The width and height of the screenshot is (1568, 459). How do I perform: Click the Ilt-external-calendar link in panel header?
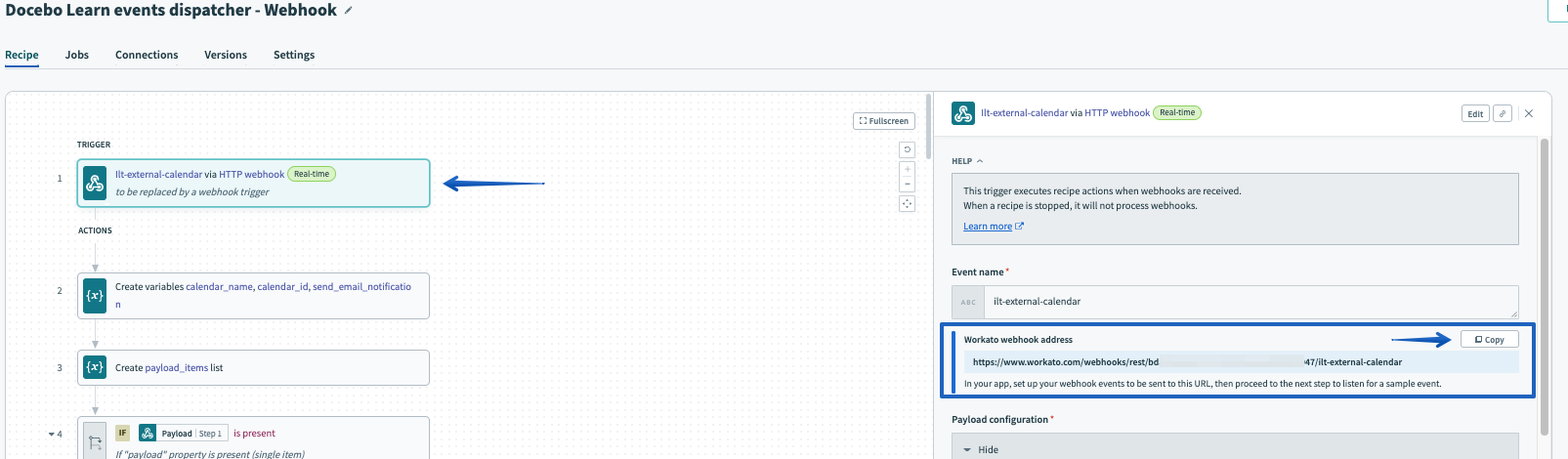[1024, 113]
